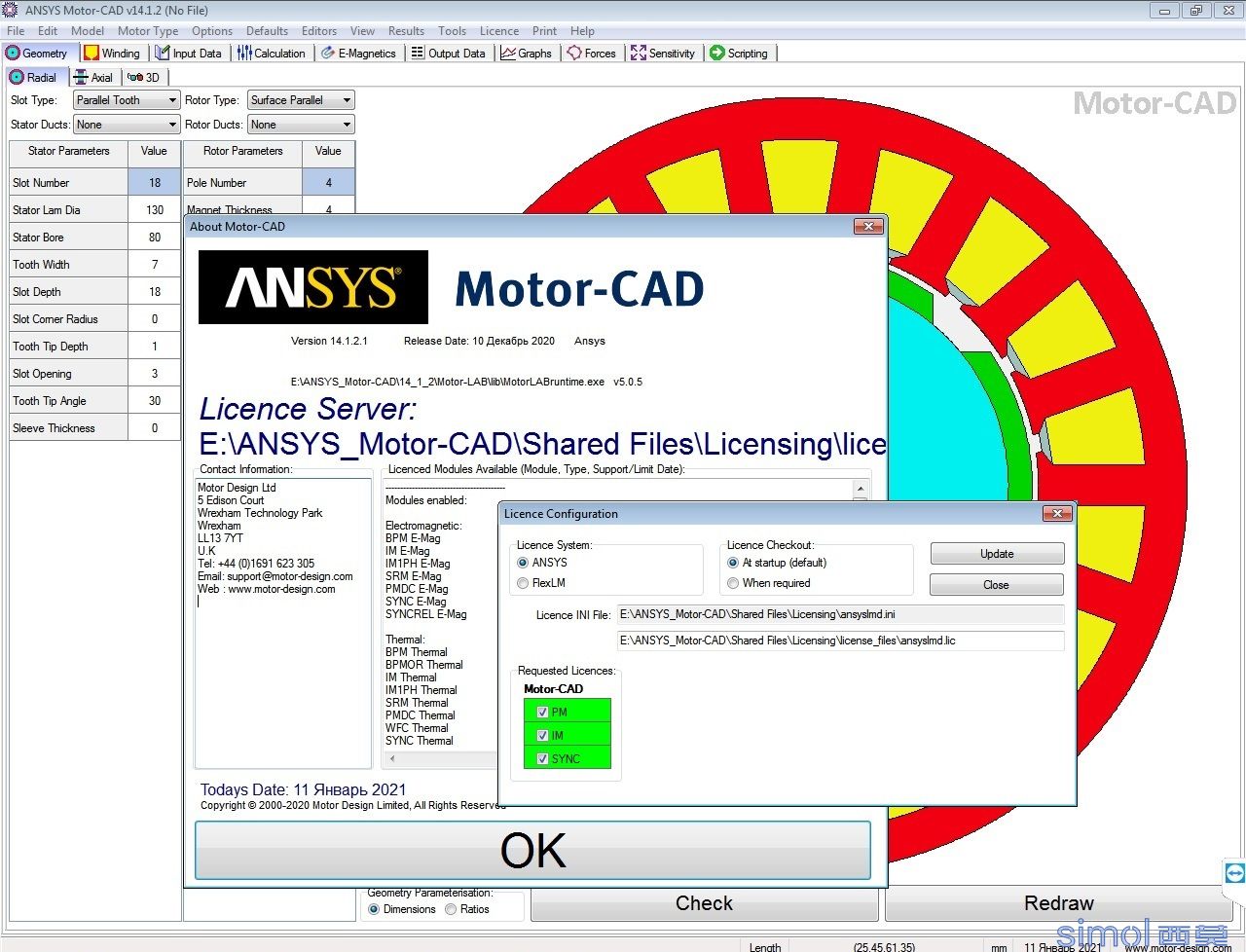Click the ansyslmd.lic licence file field
The height and width of the screenshot is (952, 1246).
(841, 641)
